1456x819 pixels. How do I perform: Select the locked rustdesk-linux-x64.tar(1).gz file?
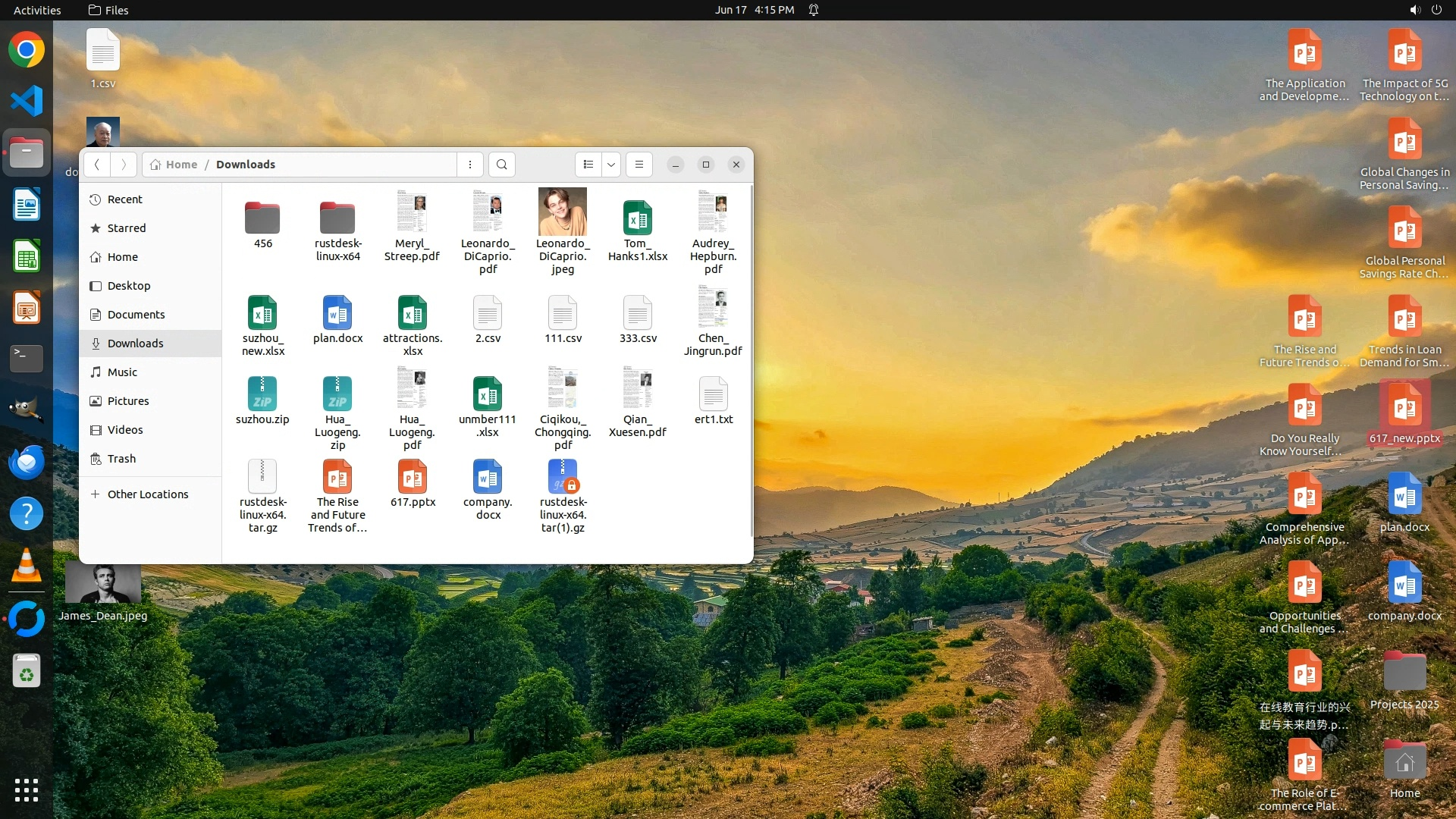point(563,478)
